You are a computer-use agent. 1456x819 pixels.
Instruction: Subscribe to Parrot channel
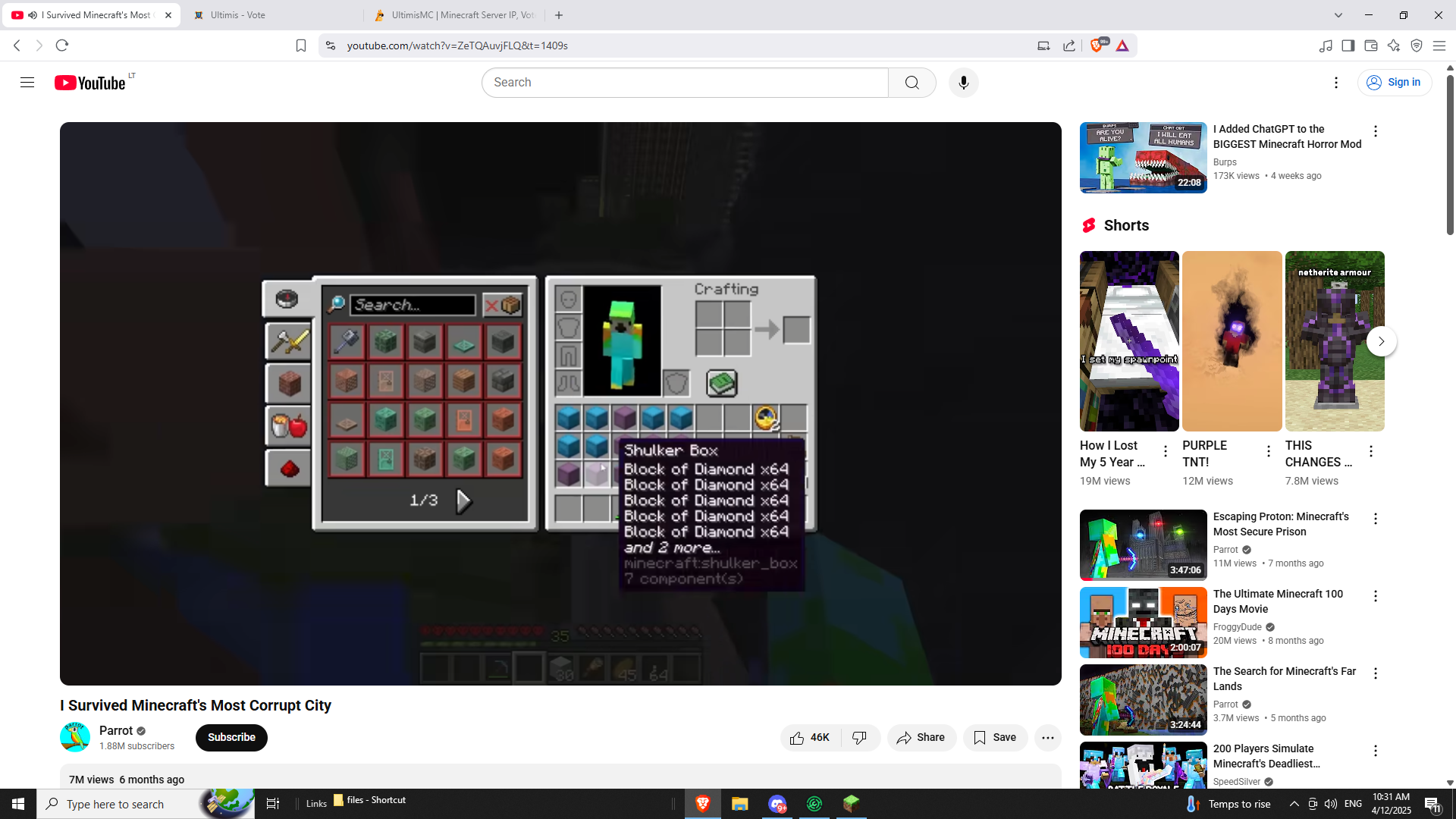(231, 737)
